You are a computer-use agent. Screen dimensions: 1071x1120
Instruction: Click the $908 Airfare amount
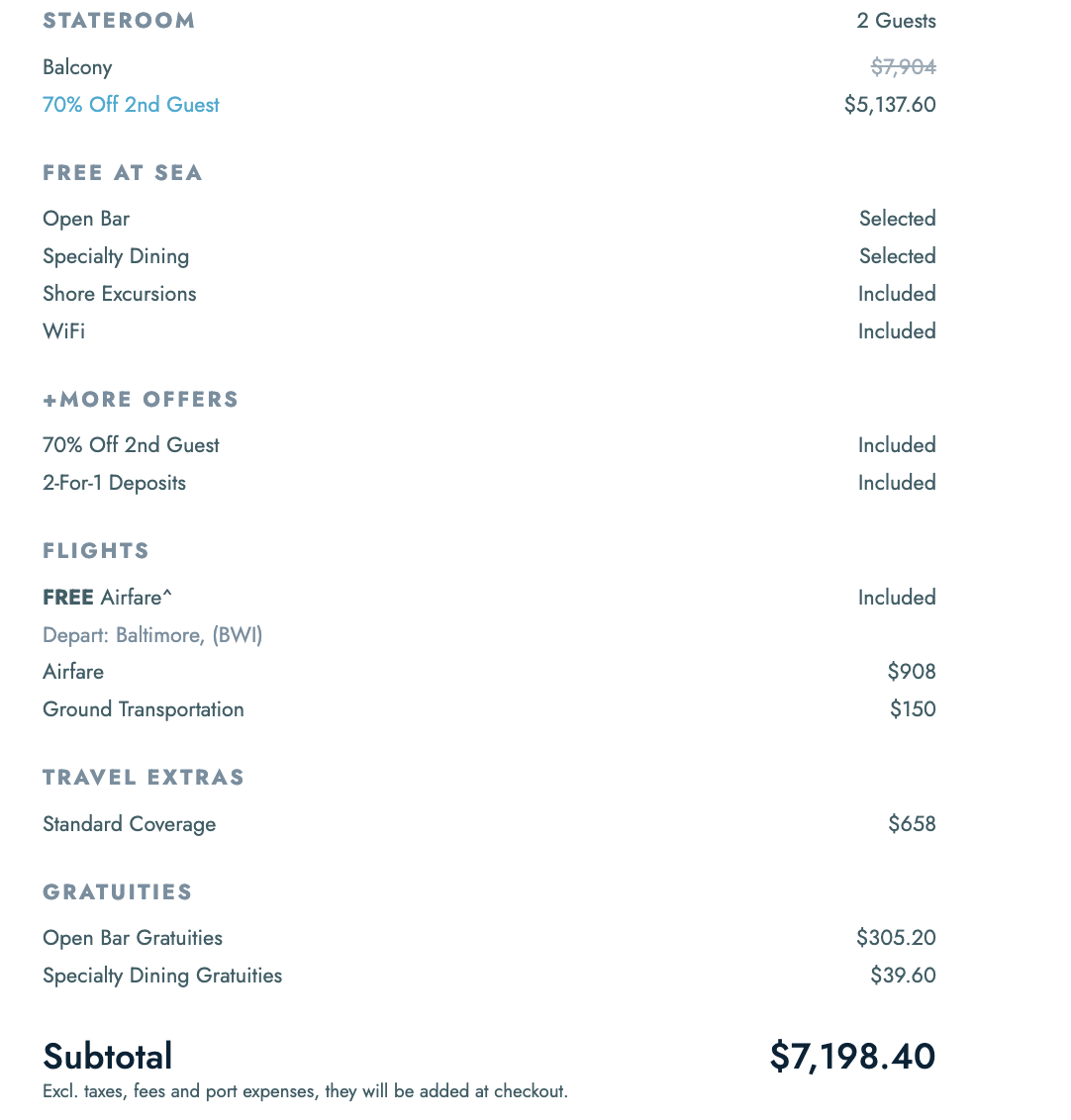point(912,672)
